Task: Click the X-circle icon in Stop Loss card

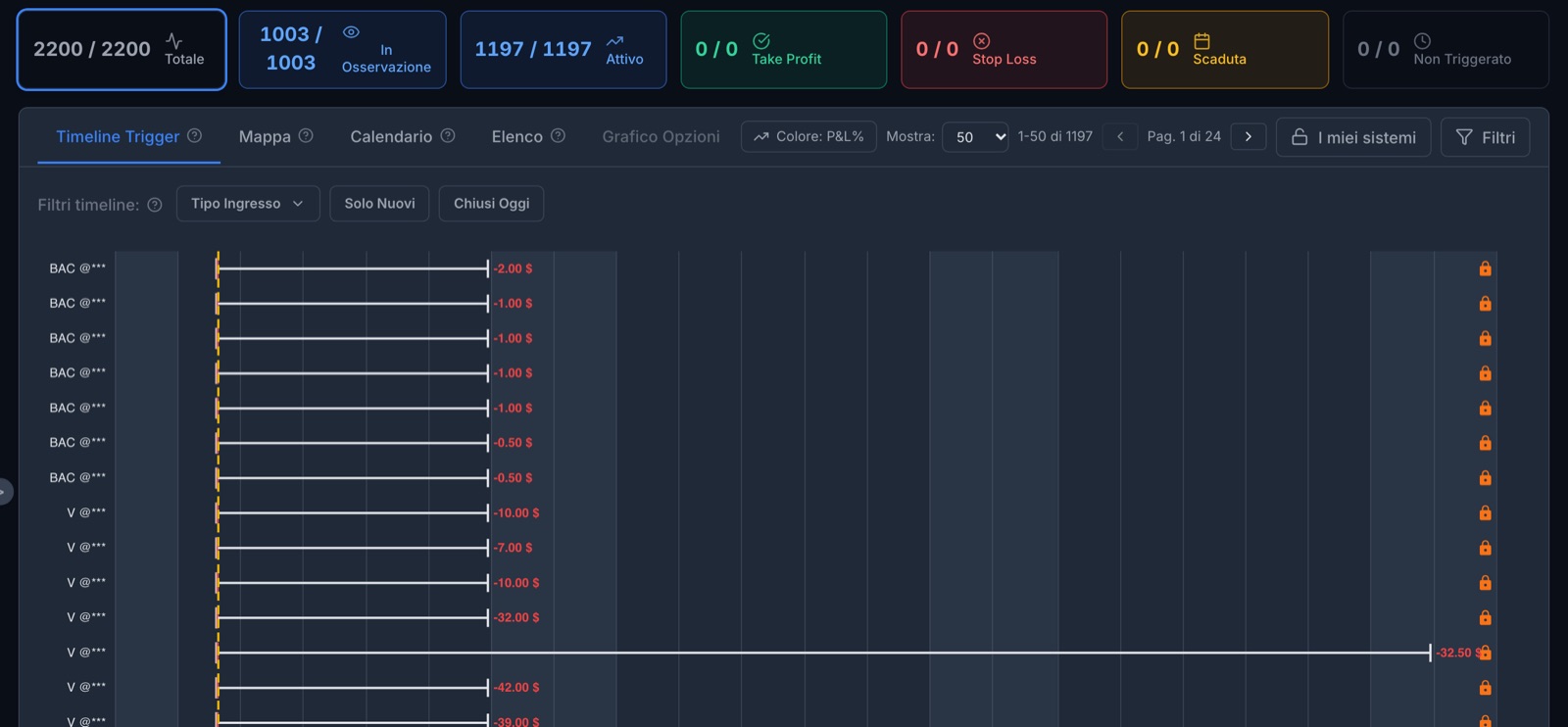Action: click(982, 40)
